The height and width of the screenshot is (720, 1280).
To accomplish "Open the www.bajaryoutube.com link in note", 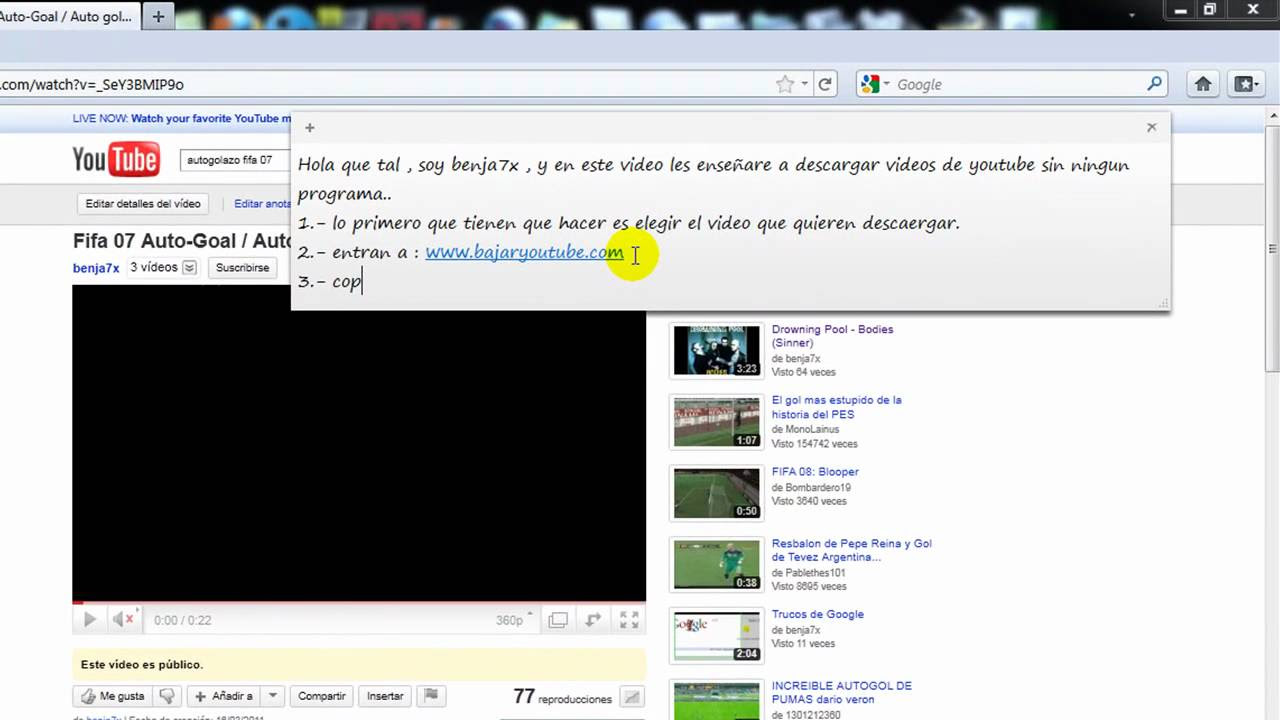I will tap(524, 252).
